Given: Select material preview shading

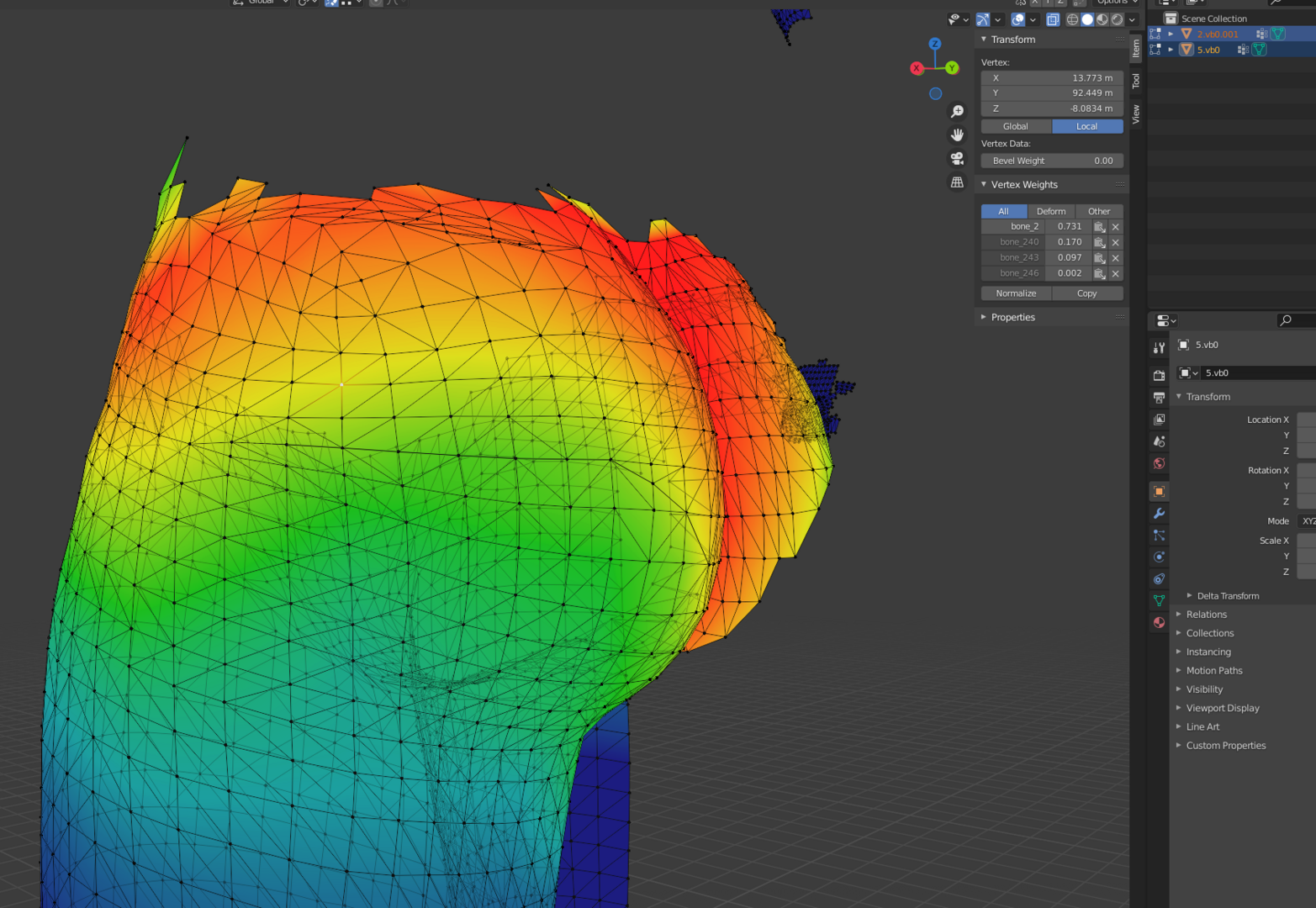Looking at the screenshot, I should (1102, 19).
